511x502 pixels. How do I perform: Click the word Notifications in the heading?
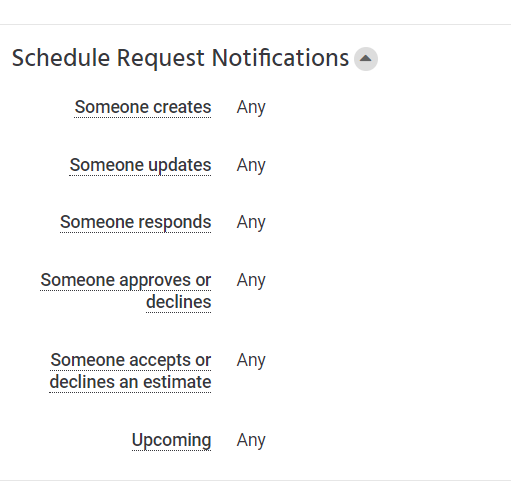tap(280, 58)
